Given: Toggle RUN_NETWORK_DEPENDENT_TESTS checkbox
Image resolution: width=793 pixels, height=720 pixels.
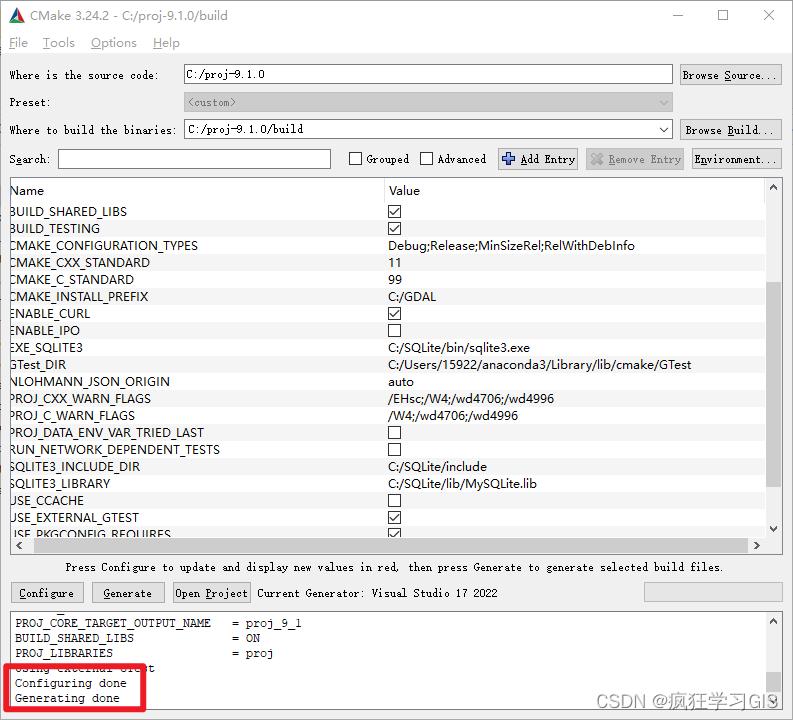Looking at the screenshot, I should tap(394, 449).
